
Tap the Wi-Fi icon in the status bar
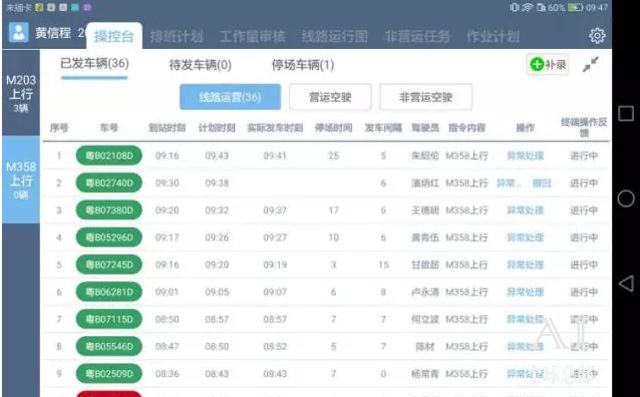[527, 7]
